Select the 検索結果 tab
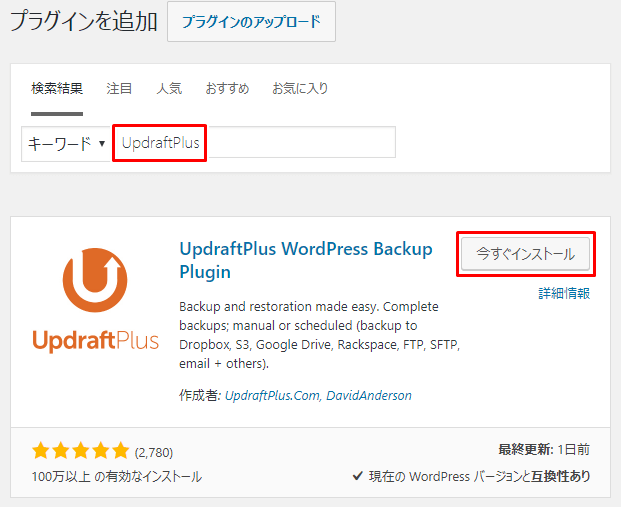The image size is (621, 507). click(57, 88)
